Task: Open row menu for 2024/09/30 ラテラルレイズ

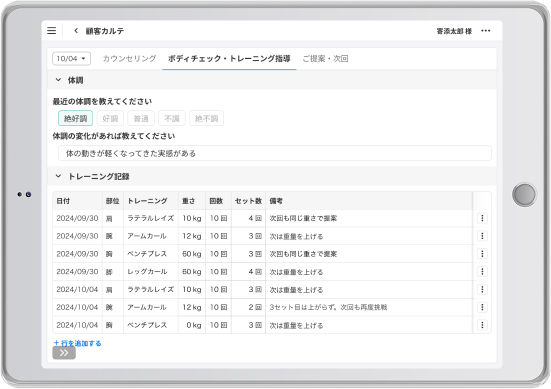Action: [482, 218]
